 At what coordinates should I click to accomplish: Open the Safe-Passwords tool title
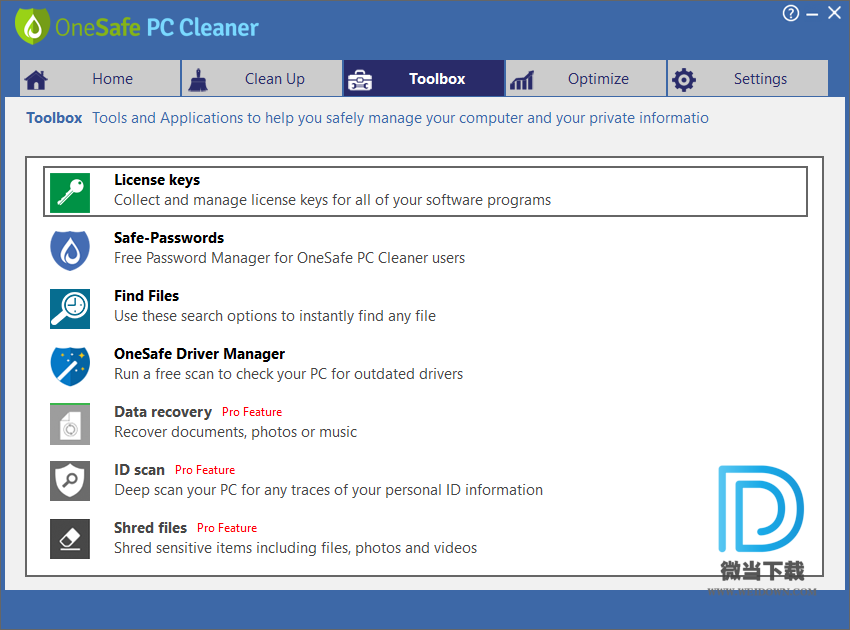(x=169, y=238)
